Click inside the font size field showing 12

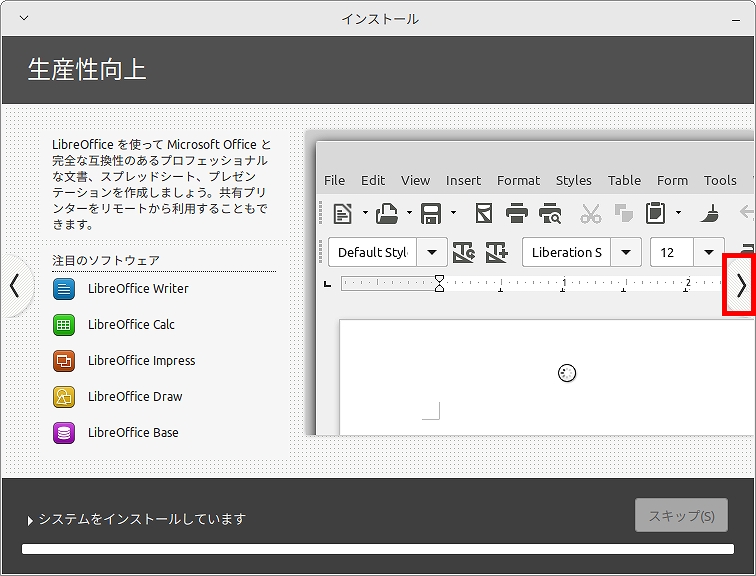coord(672,252)
